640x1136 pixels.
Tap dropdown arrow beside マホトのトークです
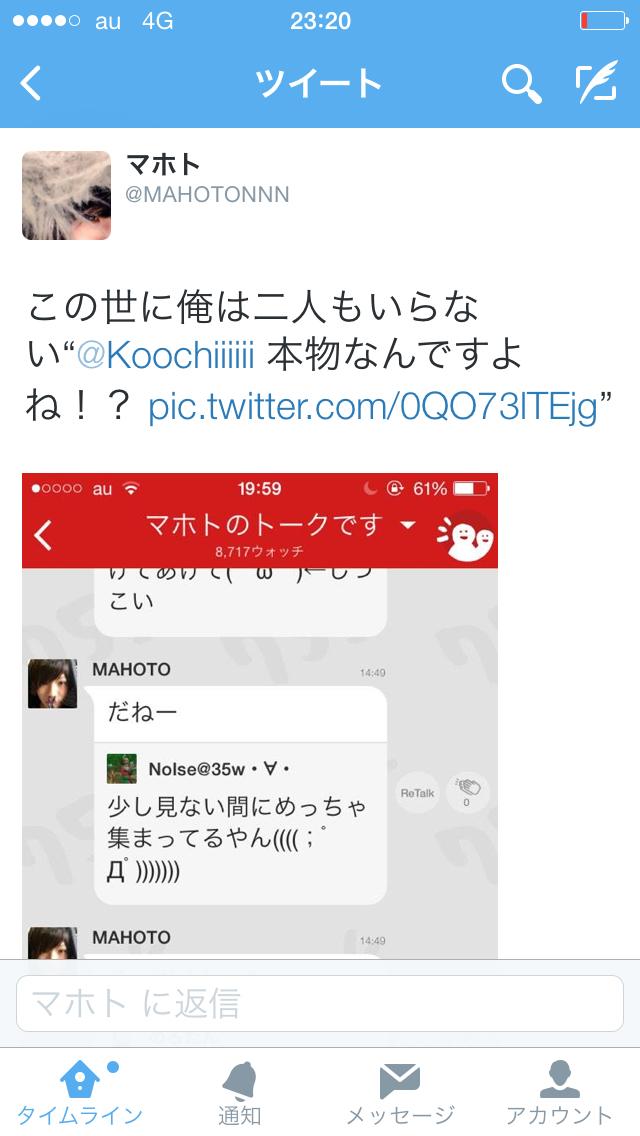pyautogui.click(x=408, y=524)
